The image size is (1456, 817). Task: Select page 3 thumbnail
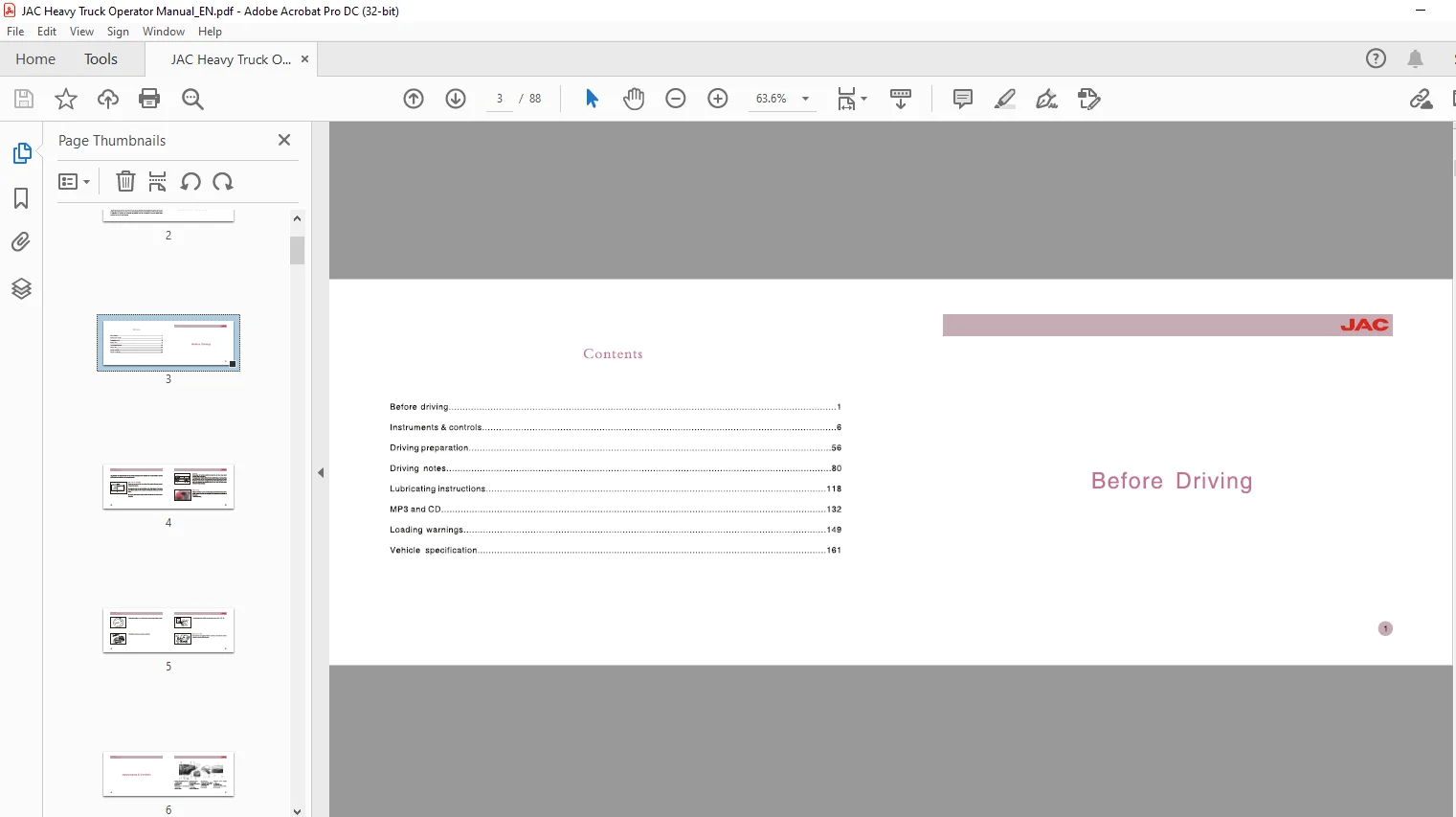(x=168, y=342)
